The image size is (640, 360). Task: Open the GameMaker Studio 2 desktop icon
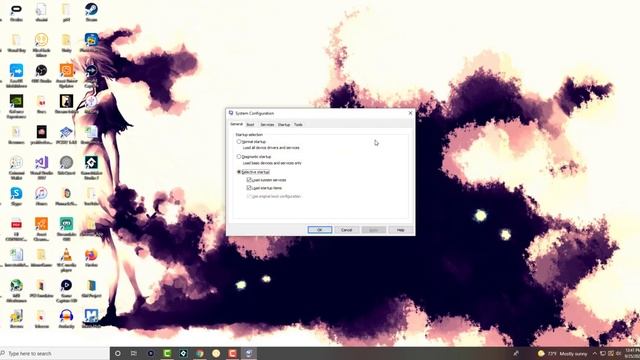point(91,167)
